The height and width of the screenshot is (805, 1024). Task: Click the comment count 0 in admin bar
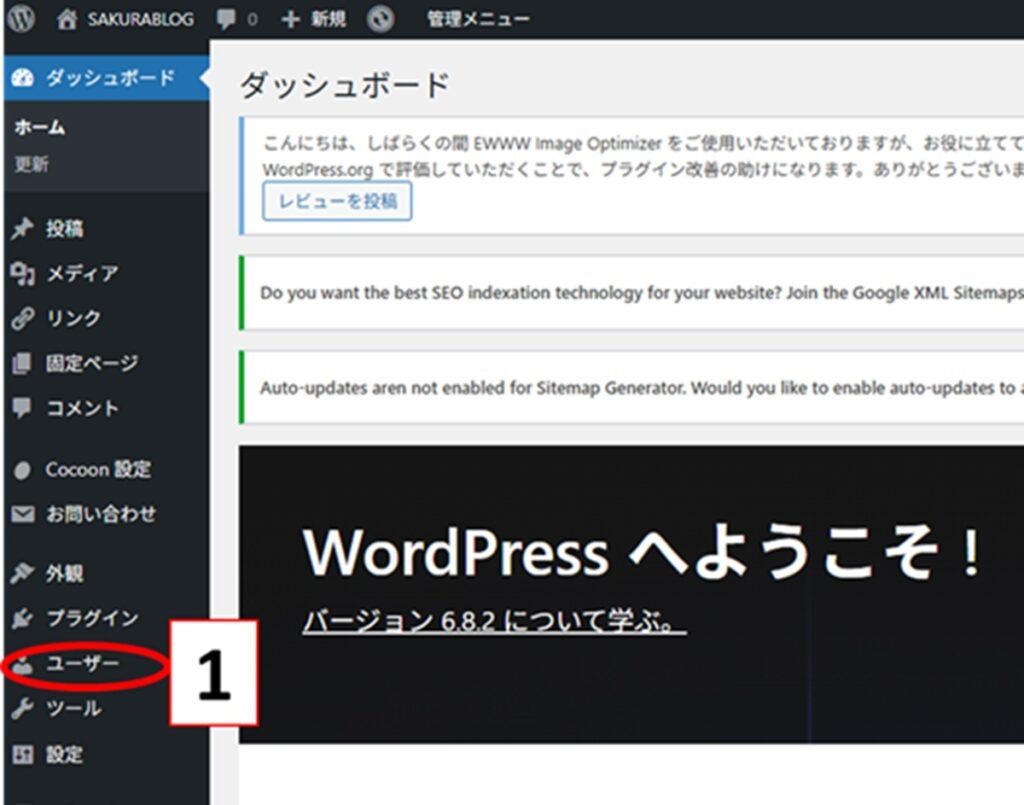pos(252,20)
